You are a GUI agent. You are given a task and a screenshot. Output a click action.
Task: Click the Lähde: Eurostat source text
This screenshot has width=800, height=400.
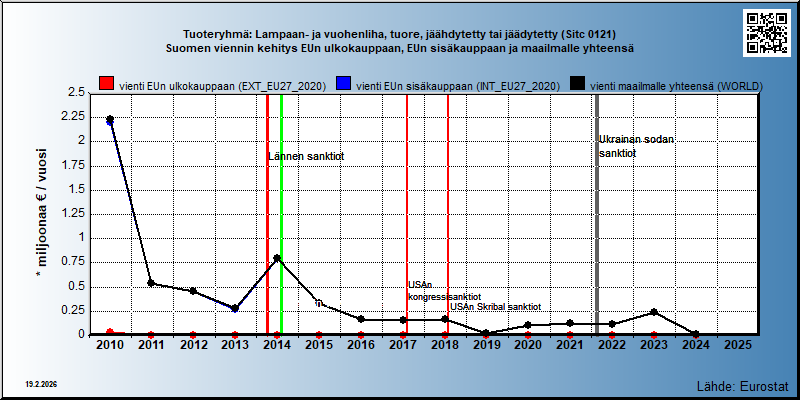coord(743,385)
